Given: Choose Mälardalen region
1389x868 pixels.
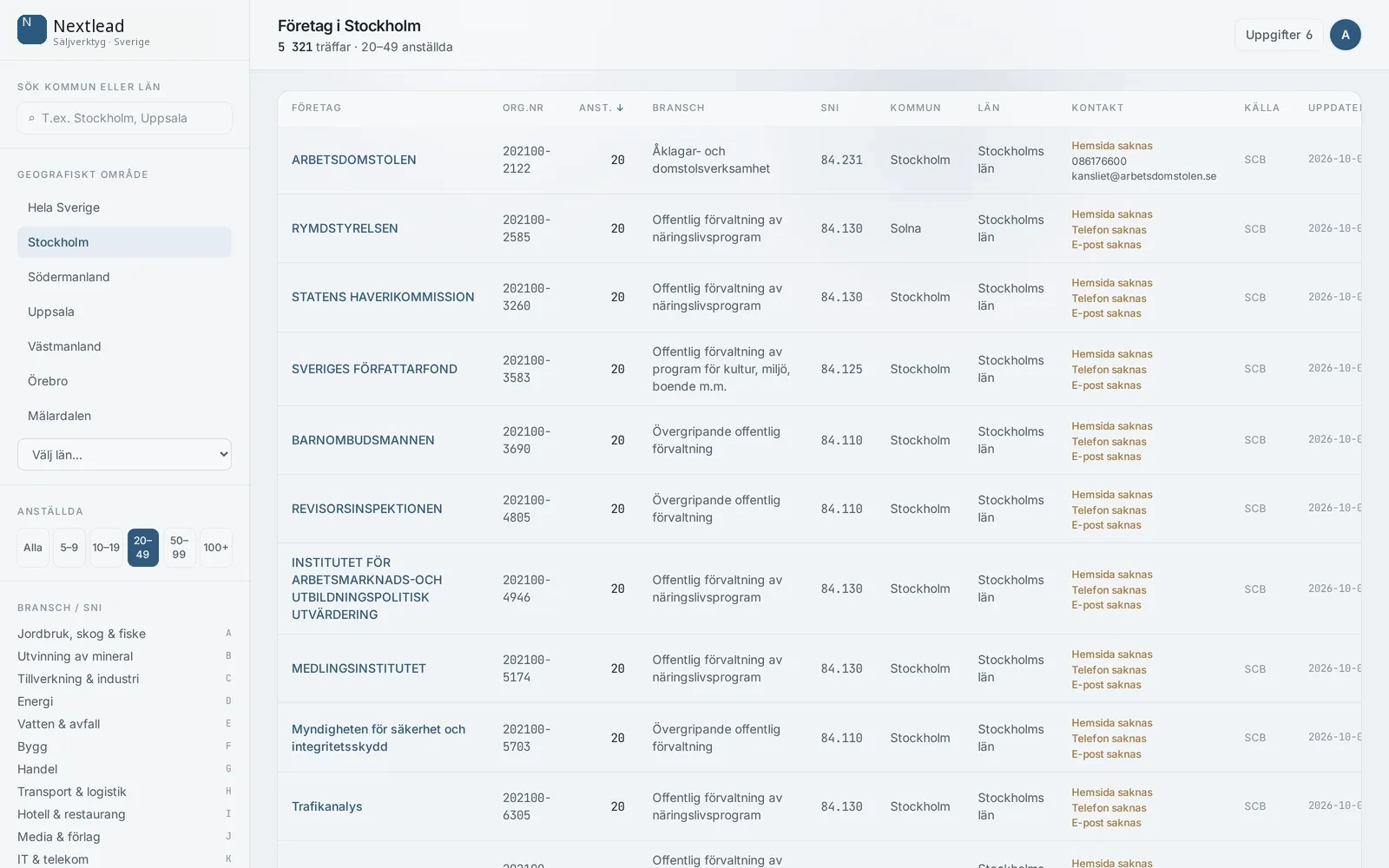Looking at the screenshot, I should (x=124, y=416).
